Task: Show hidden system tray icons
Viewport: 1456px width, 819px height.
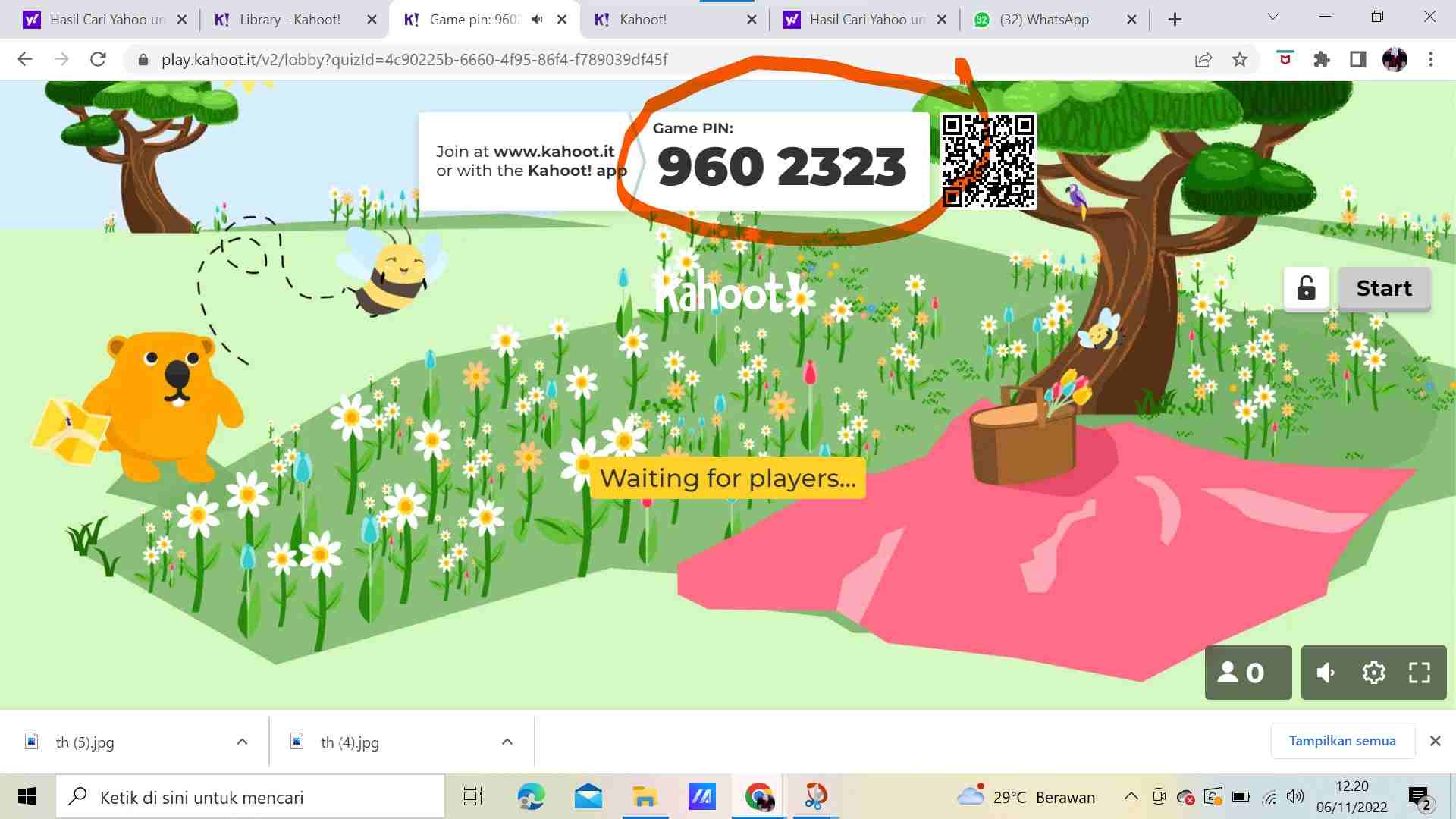Action: (x=1131, y=796)
